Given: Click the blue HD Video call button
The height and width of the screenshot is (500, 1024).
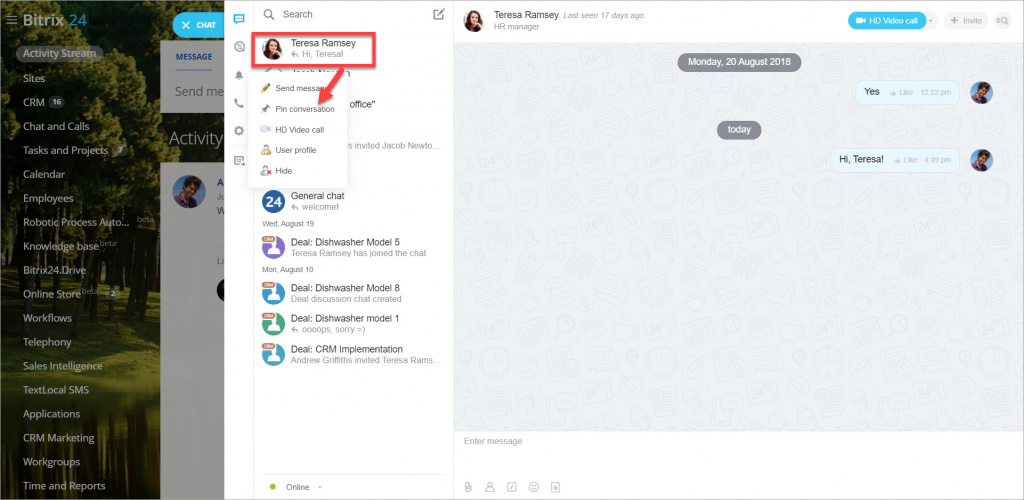Looking at the screenshot, I should tap(887, 21).
